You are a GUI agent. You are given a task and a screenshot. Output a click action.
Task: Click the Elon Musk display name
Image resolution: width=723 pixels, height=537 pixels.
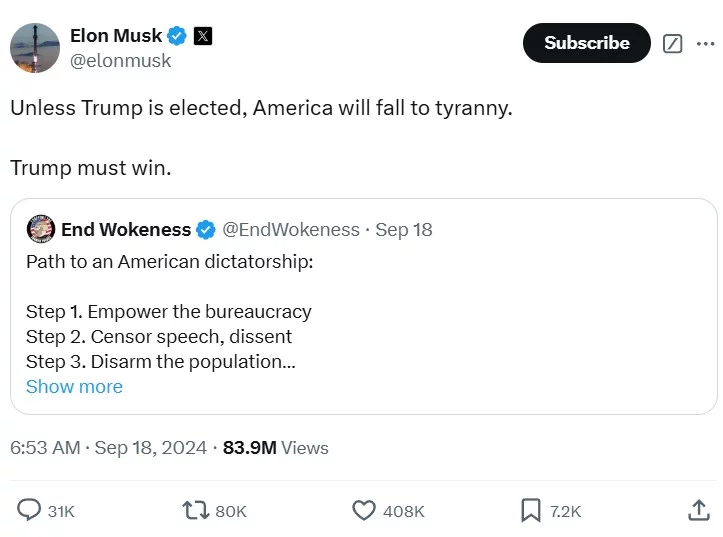point(116,36)
